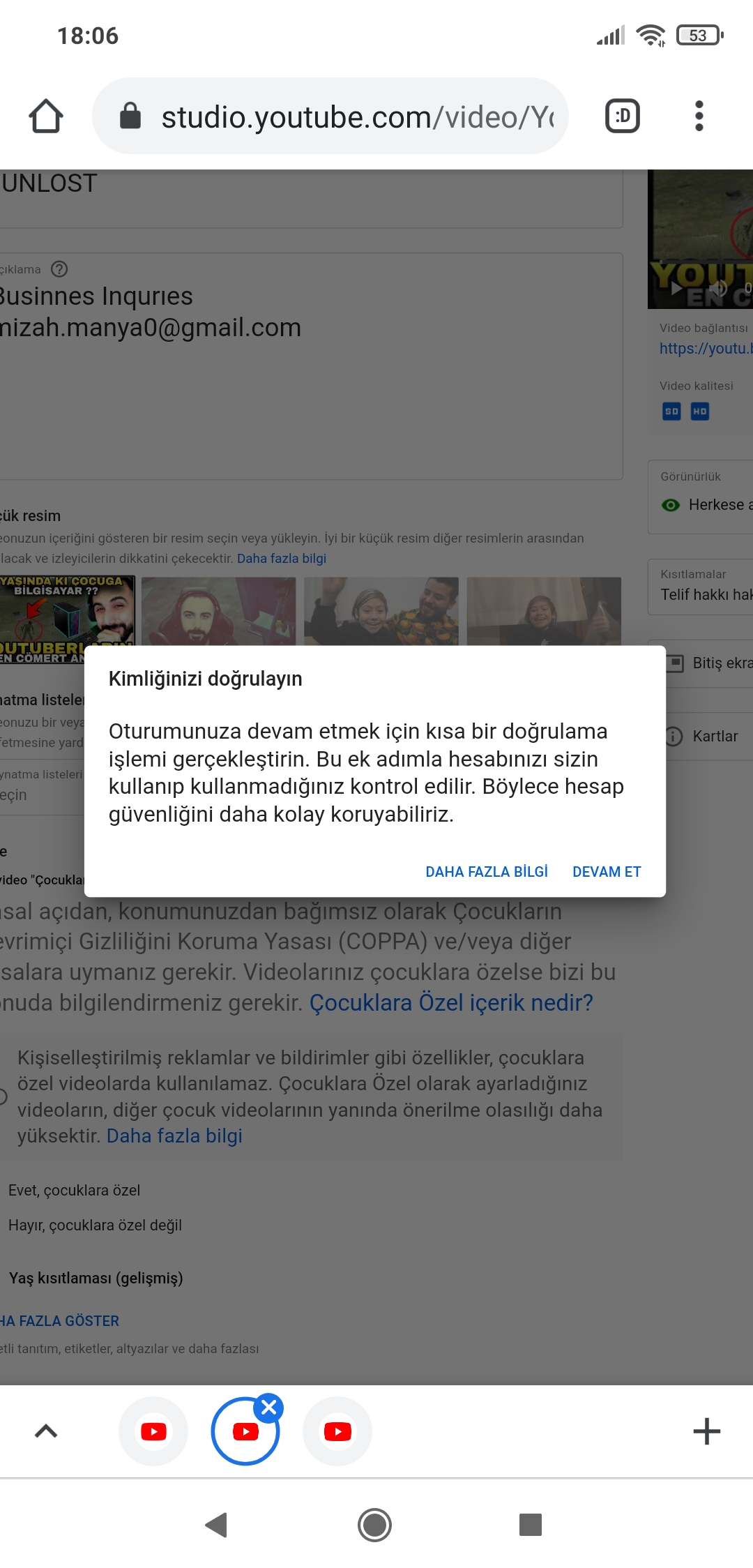Open the Görünürlük visibility dropdown
Viewport: 753px width, 1568px height.
coord(701,497)
